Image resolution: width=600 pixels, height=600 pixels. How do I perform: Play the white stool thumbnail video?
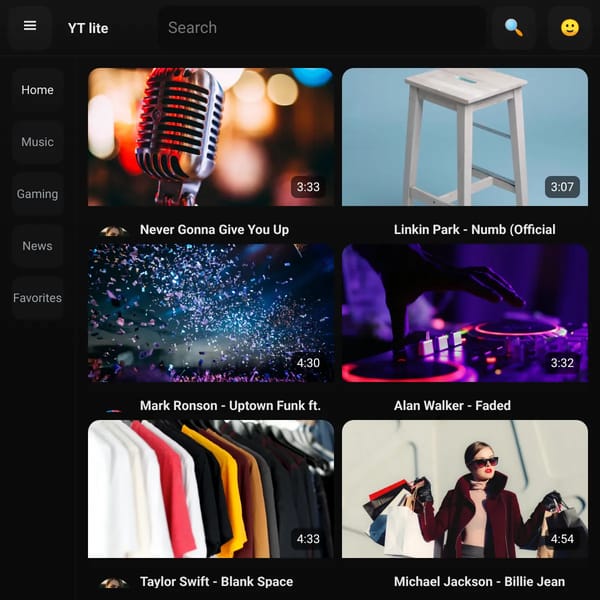(465, 137)
